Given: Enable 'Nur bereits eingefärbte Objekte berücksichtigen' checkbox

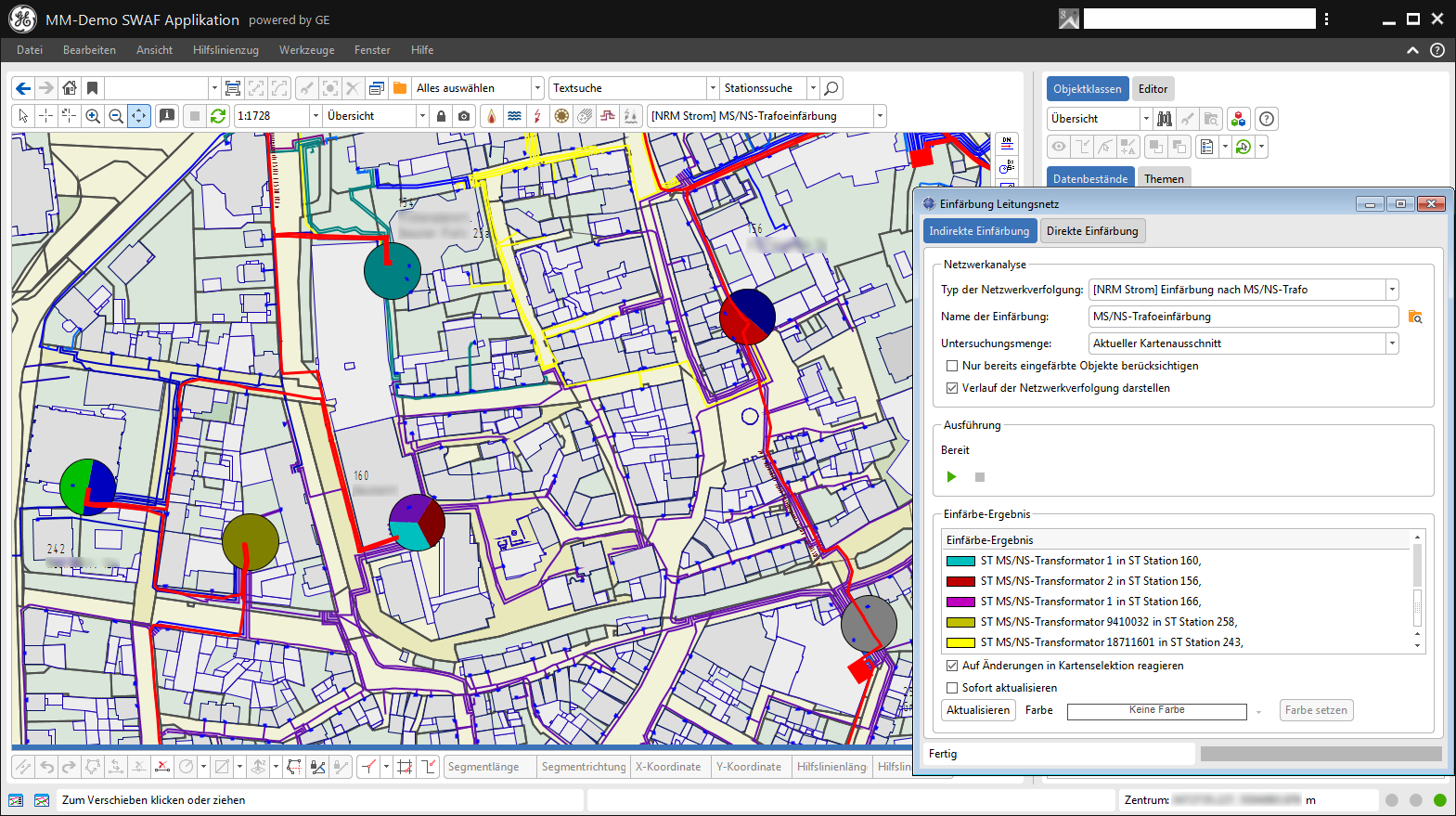Looking at the screenshot, I should click(x=952, y=366).
